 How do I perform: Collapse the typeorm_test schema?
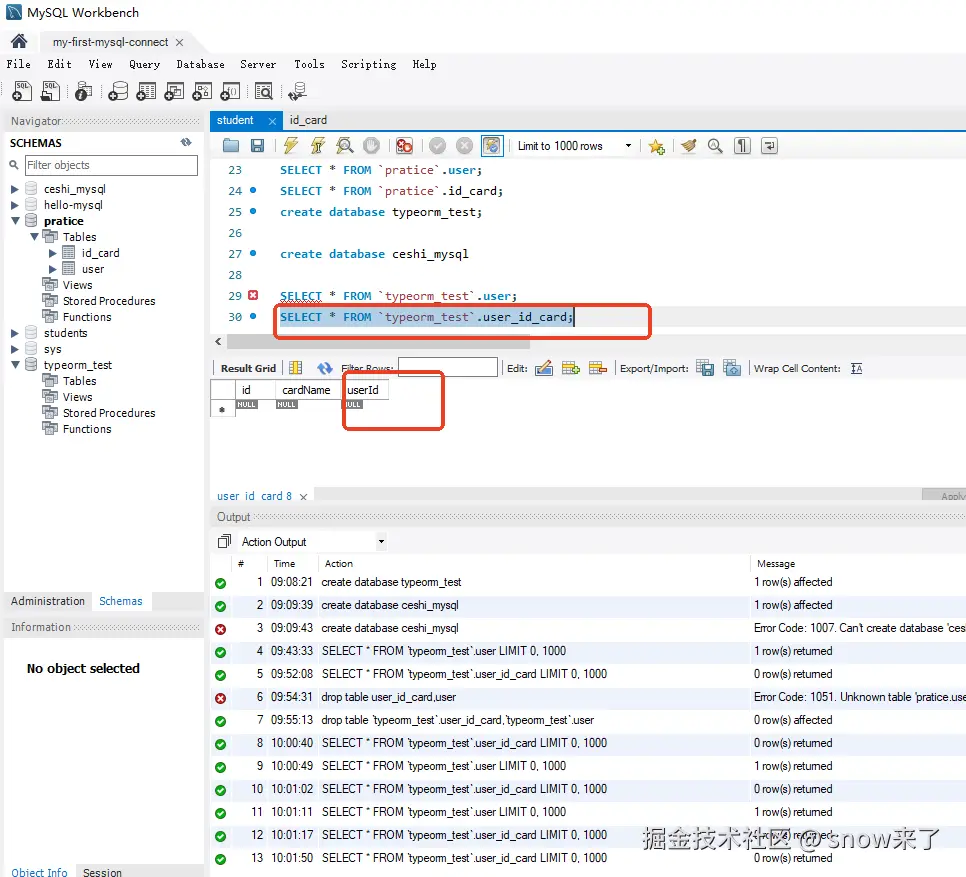15,365
